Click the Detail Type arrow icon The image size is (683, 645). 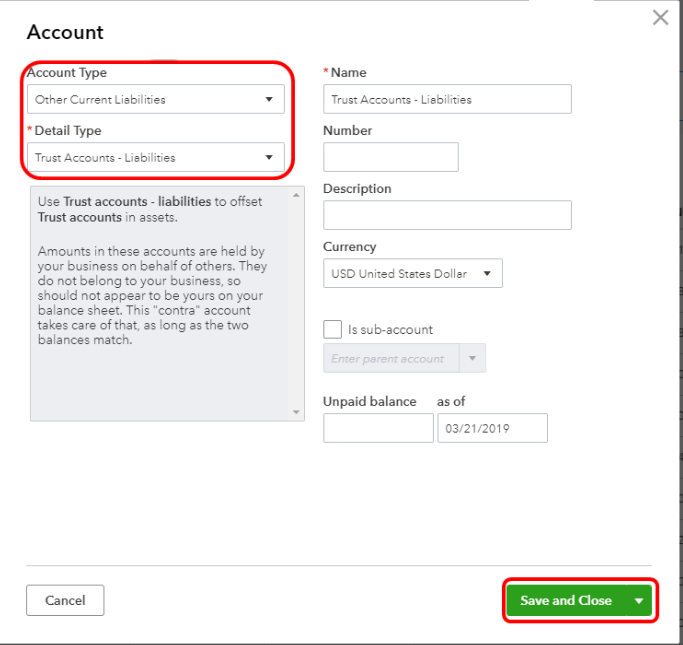pos(268,157)
